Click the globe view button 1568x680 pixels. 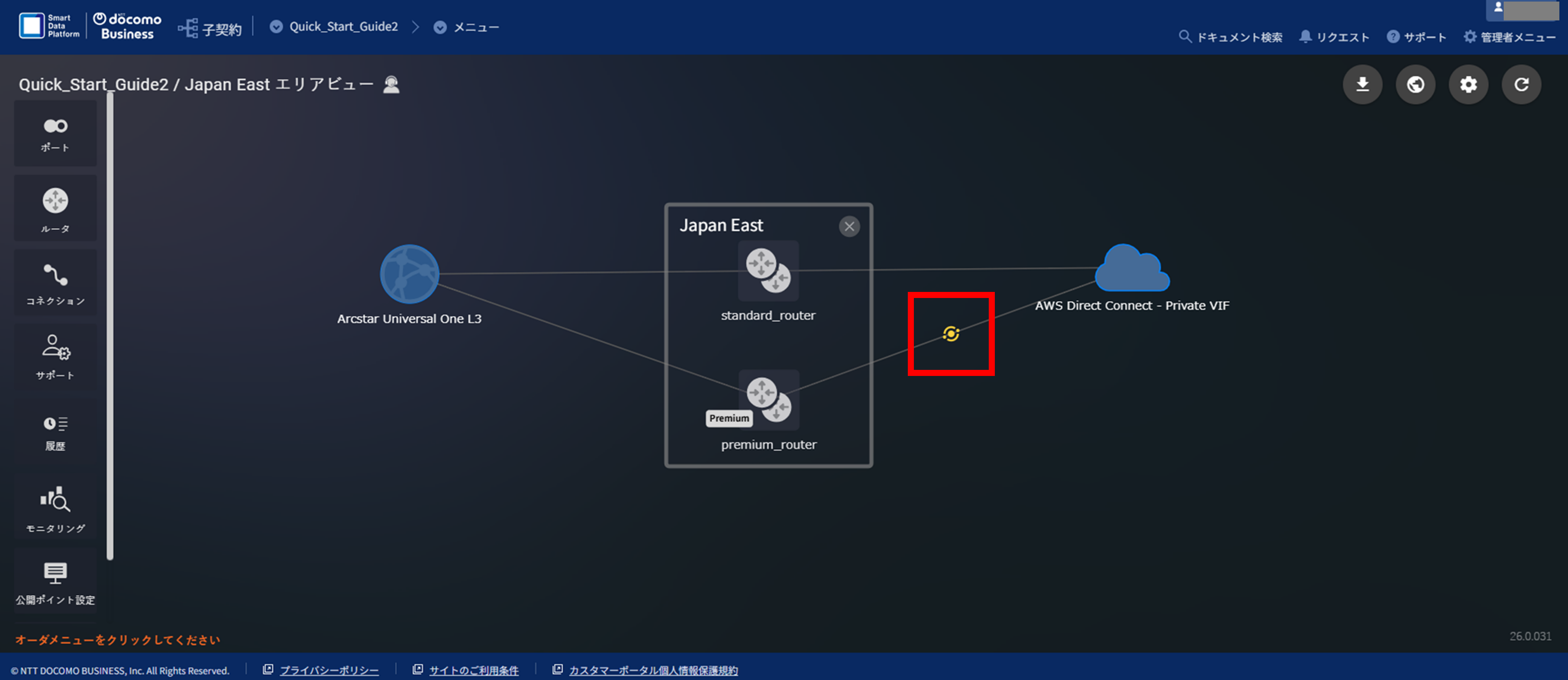1415,84
